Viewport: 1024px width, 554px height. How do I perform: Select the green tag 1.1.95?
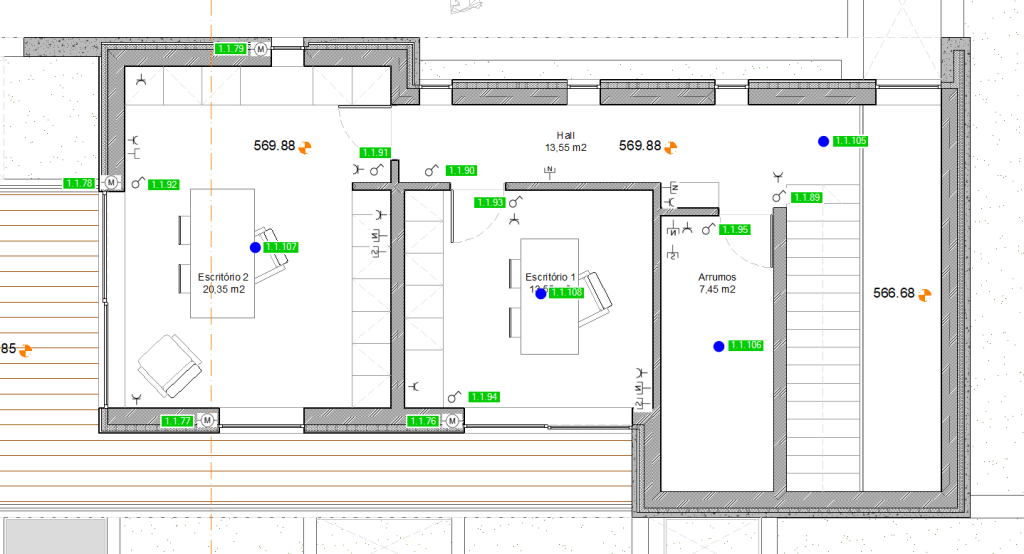coord(736,230)
